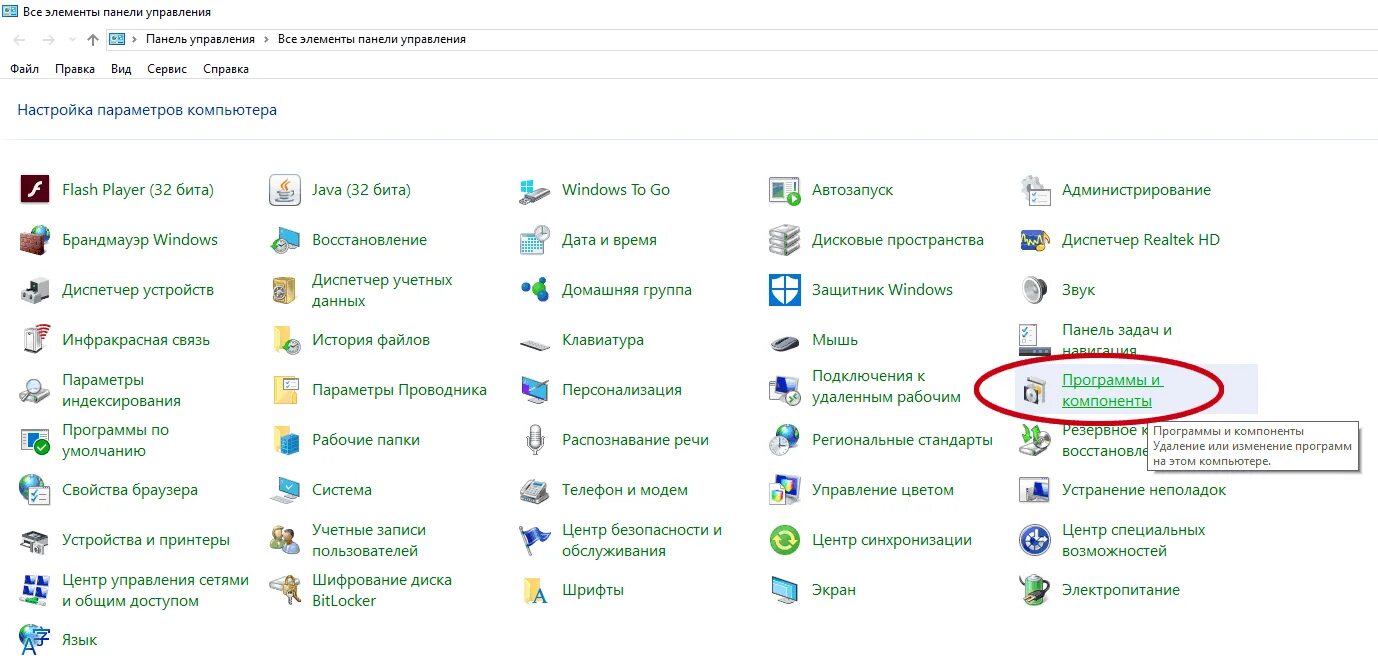Screen dimensions: 1378x664
Task: Open Свойства браузера link
Action: (130, 490)
